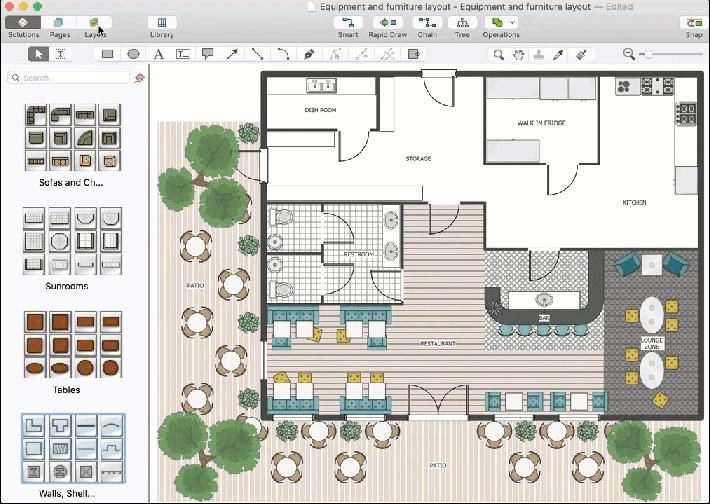The image size is (710, 504).
Task: Click the library Search field
Action: (70, 77)
